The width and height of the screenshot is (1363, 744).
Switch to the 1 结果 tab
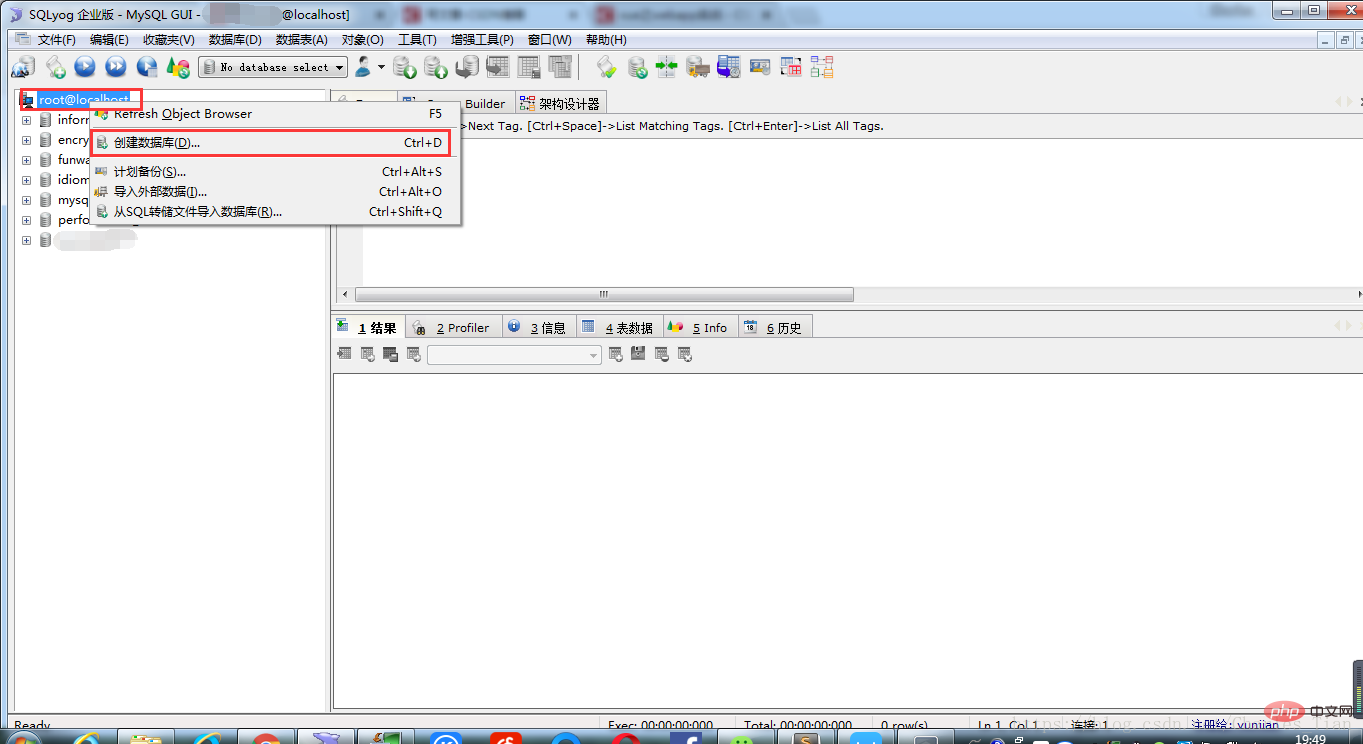tap(366, 327)
